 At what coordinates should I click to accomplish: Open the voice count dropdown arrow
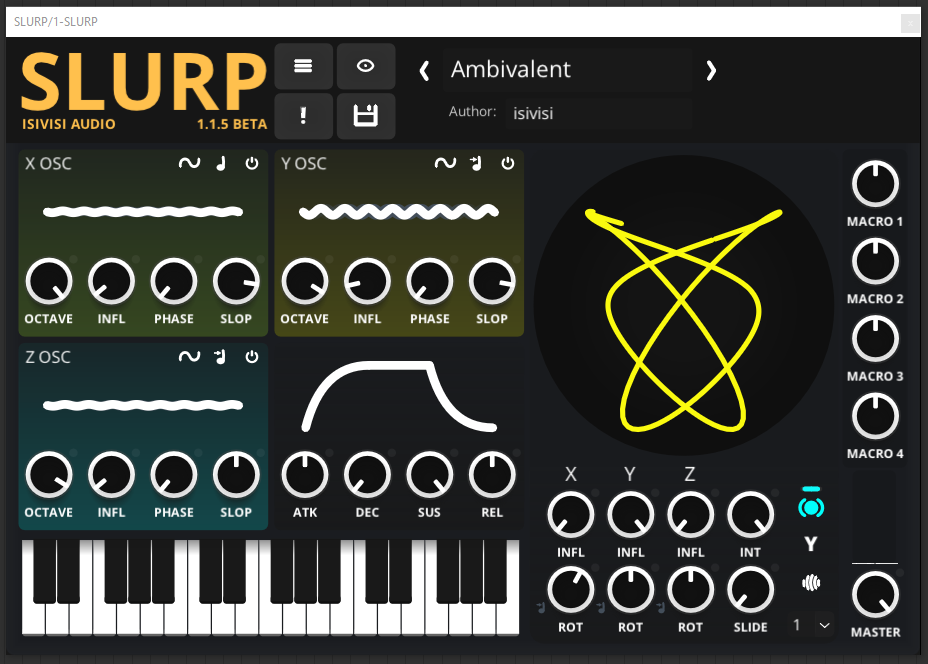coord(824,625)
